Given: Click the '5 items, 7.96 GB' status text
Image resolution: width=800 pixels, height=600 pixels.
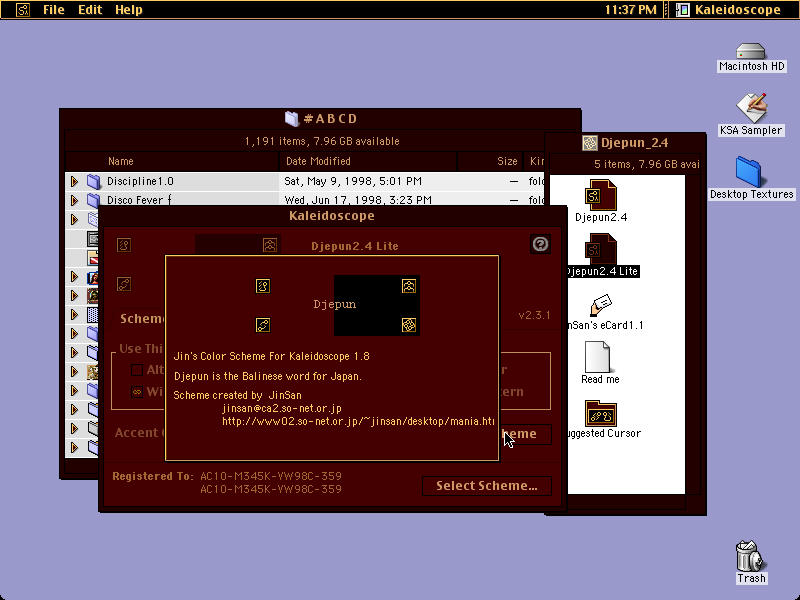Looking at the screenshot, I should (x=646, y=164).
